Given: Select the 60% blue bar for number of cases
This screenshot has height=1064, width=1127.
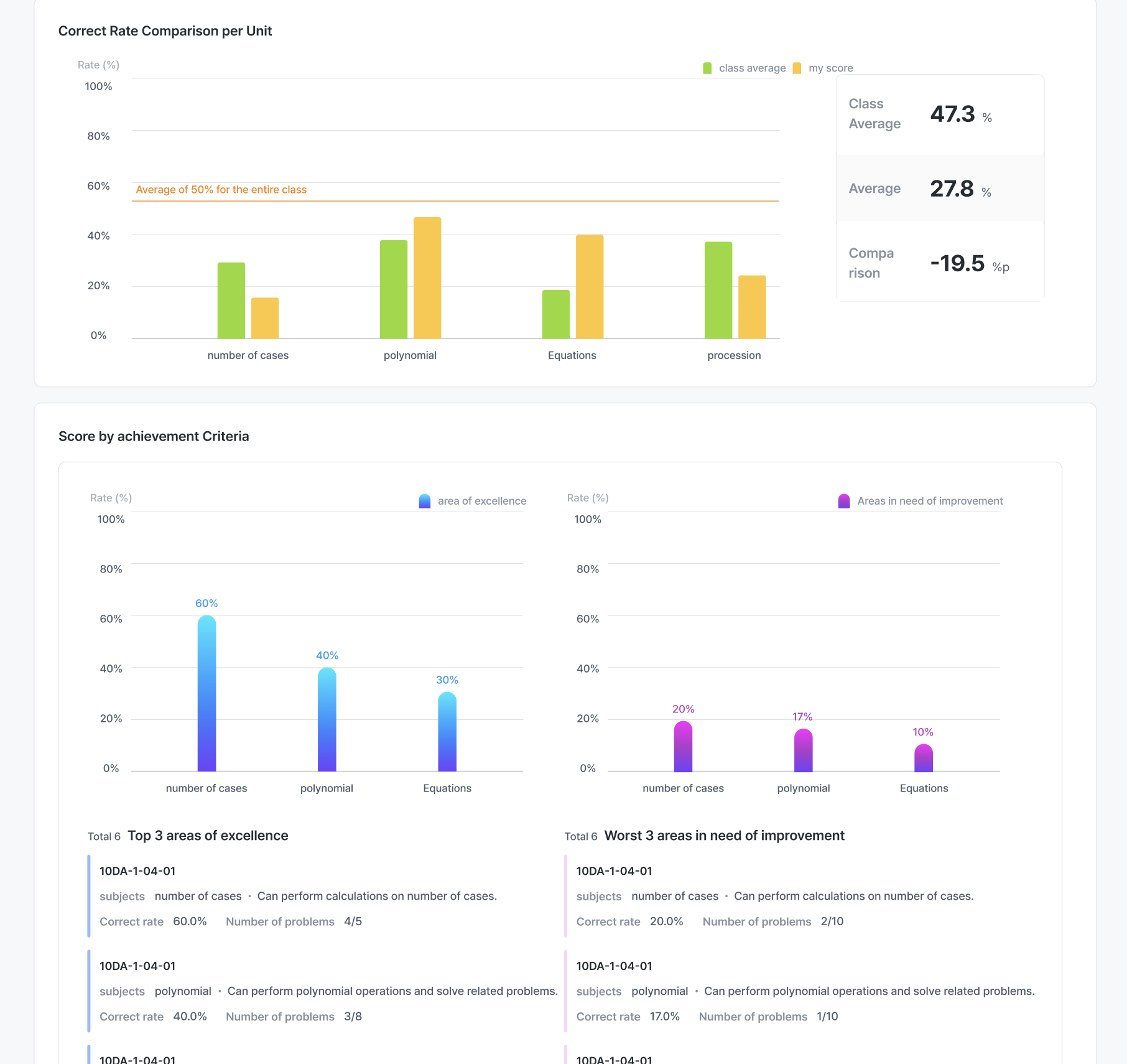Looking at the screenshot, I should point(206,694).
